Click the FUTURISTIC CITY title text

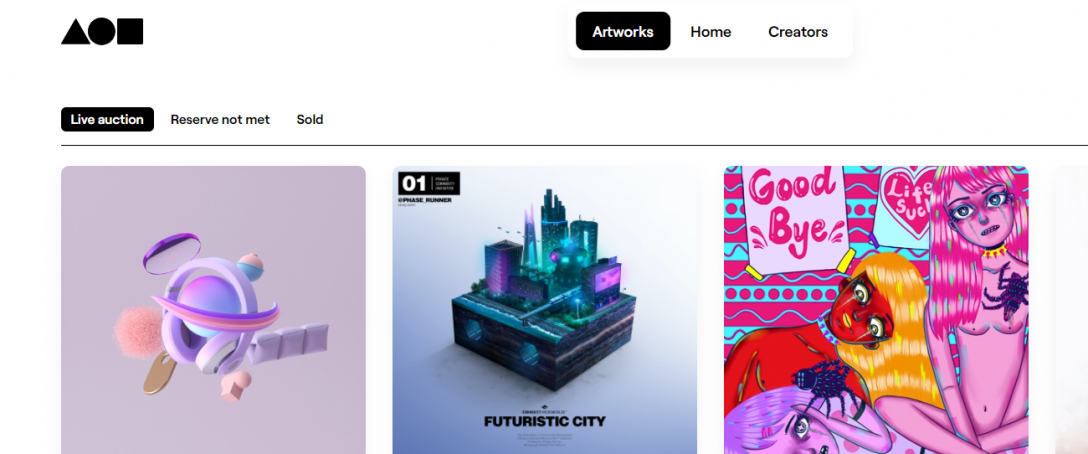(545, 421)
